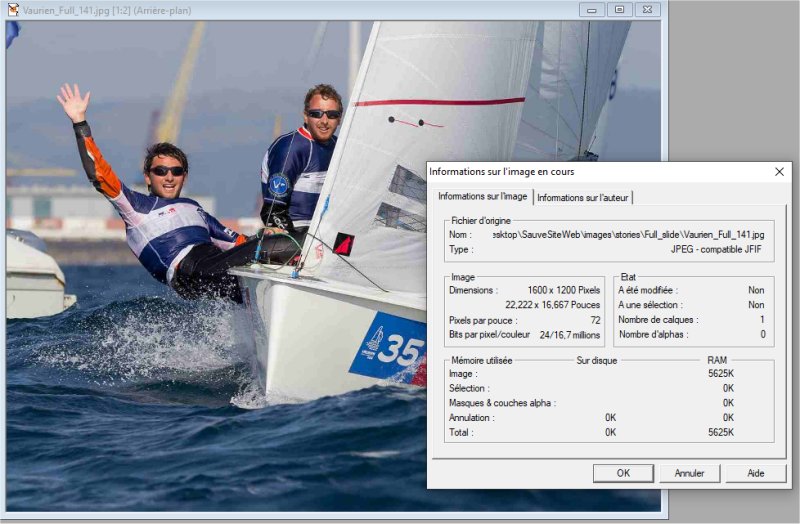Click the Pixels par pouce value 72
Image resolution: width=800 pixels, height=524 pixels.
(595, 320)
